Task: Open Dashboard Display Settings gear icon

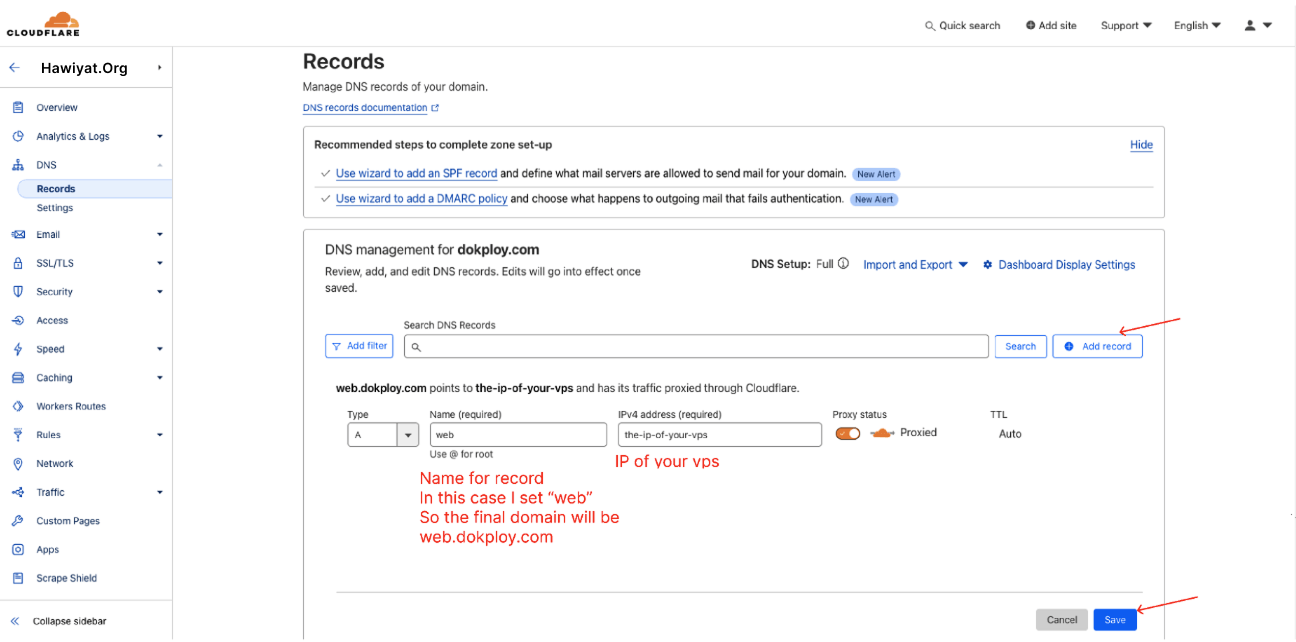Action: coord(987,264)
